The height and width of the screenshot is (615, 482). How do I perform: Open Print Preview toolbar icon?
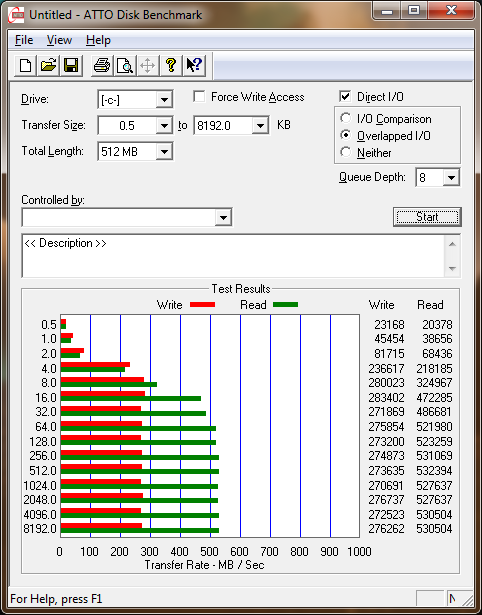125,65
